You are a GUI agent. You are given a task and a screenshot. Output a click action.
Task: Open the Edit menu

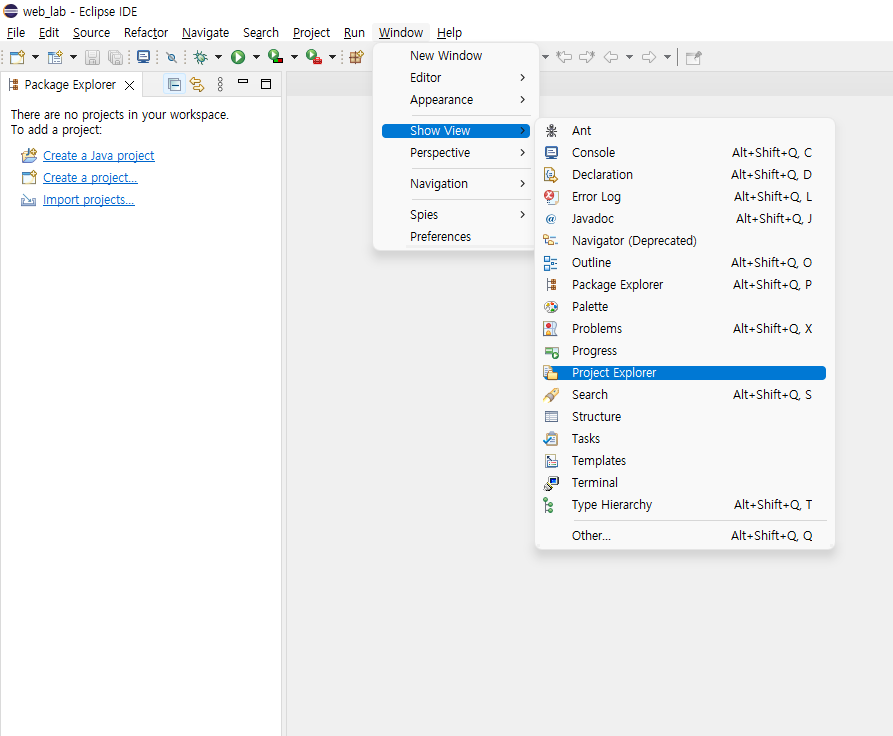(49, 32)
